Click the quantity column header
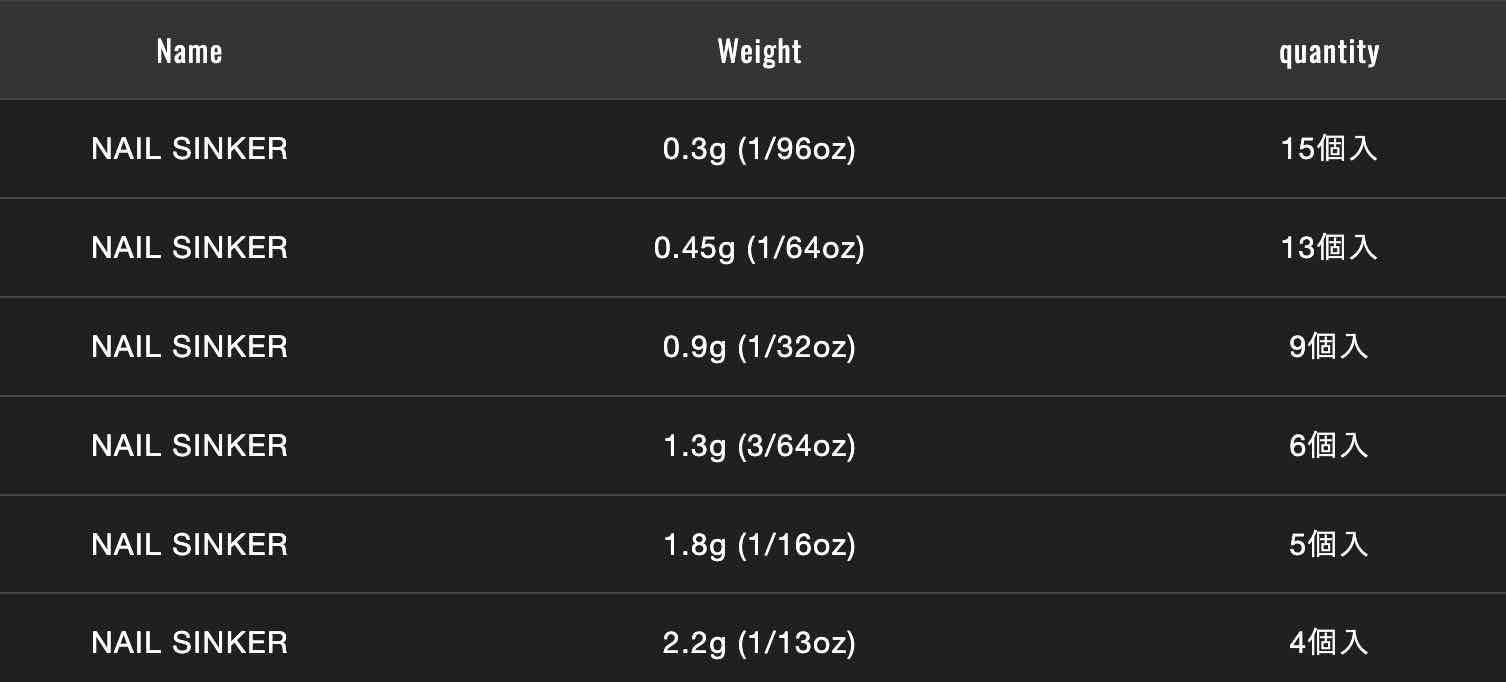 pos(1328,51)
